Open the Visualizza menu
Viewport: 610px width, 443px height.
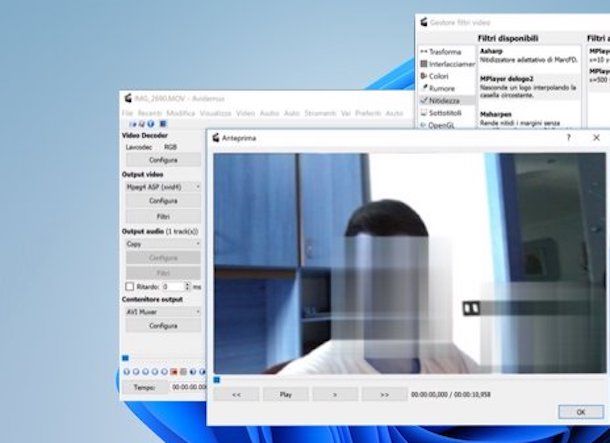(216, 113)
